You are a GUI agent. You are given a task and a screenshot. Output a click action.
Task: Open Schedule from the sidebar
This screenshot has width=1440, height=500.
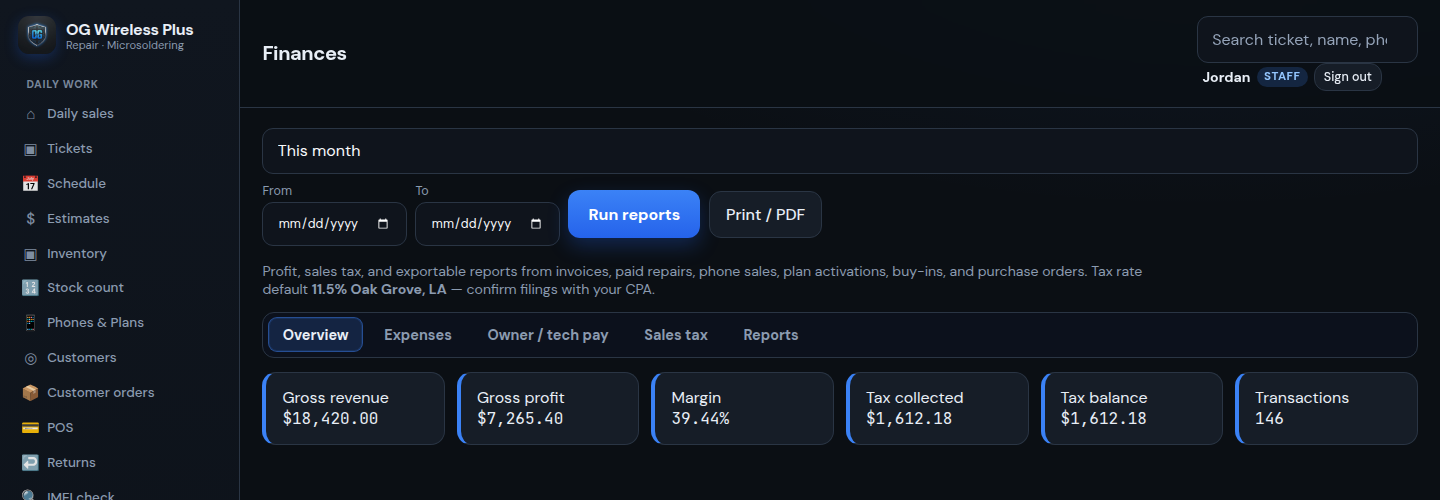tap(120, 184)
